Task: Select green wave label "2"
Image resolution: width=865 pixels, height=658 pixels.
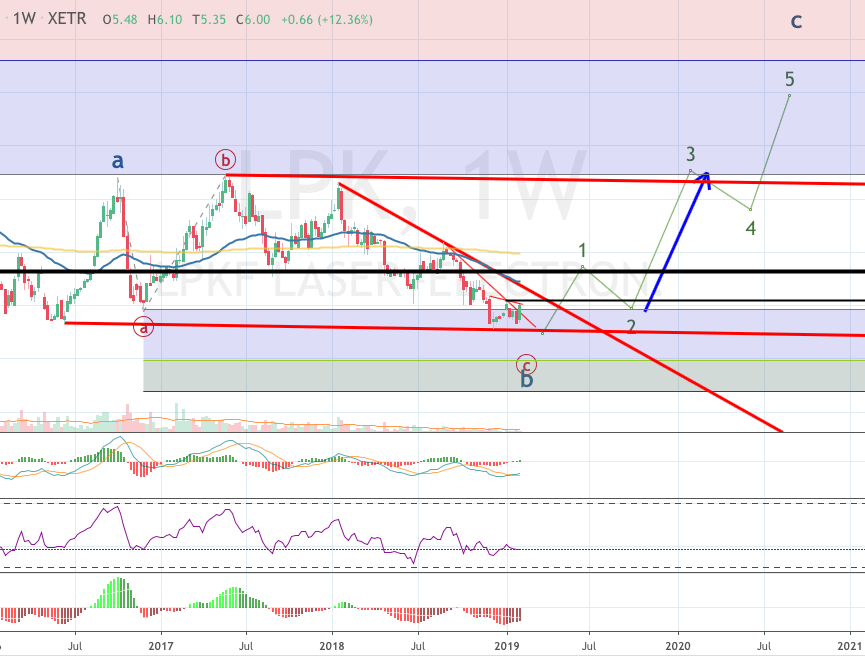Action: pyautogui.click(x=631, y=325)
